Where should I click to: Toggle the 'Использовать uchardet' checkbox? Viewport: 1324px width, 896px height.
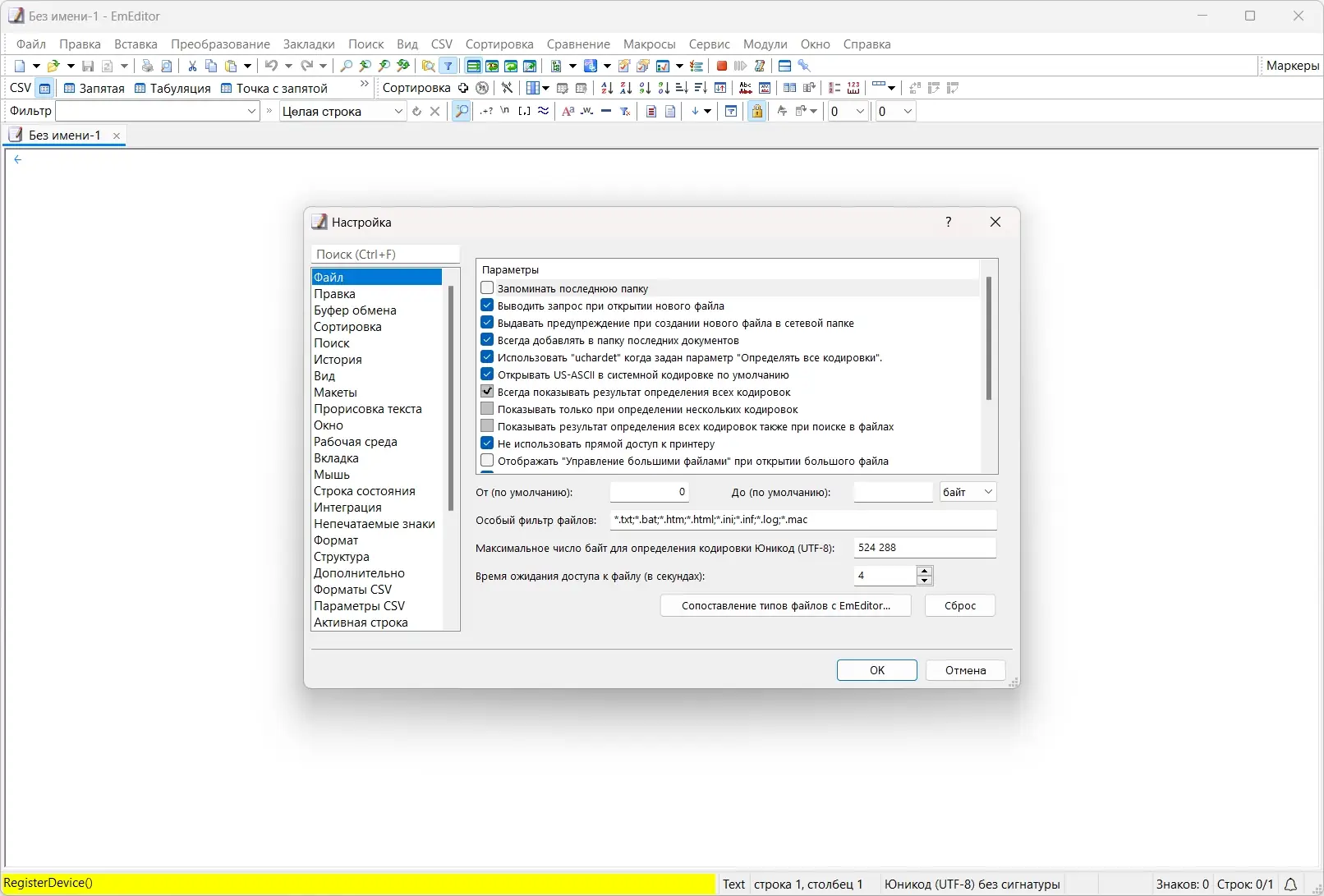(x=487, y=357)
